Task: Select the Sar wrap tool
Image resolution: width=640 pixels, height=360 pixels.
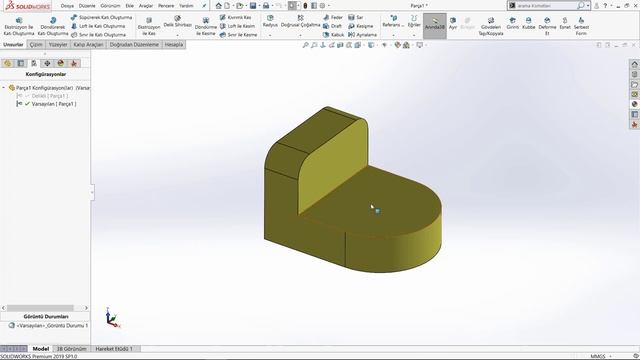Action: pos(356,18)
